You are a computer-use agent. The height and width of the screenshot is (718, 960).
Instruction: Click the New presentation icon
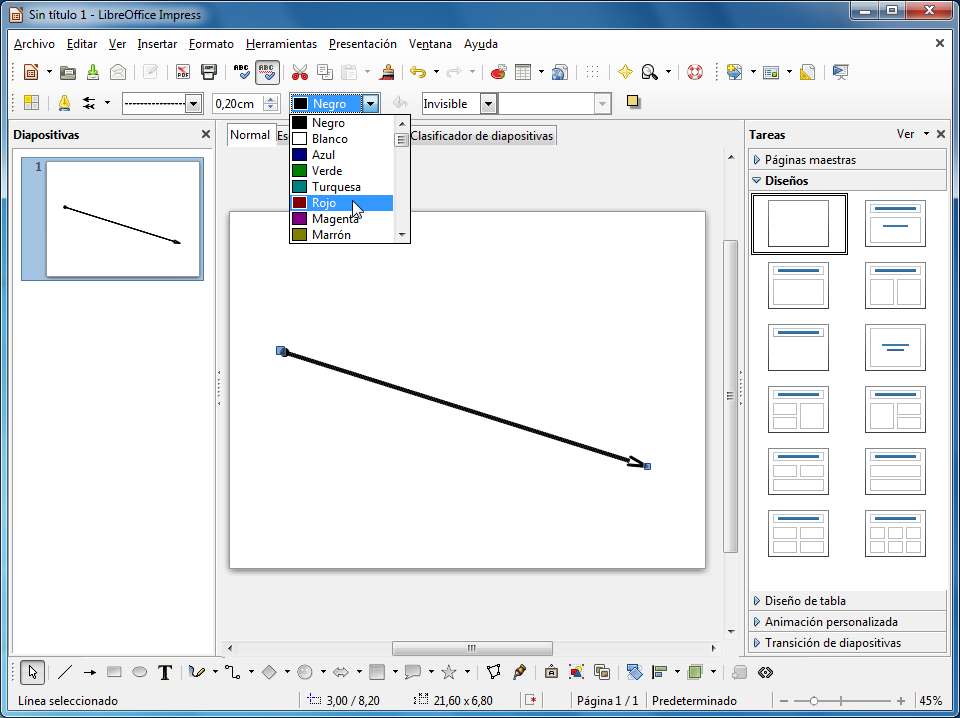click(x=31, y=72)
